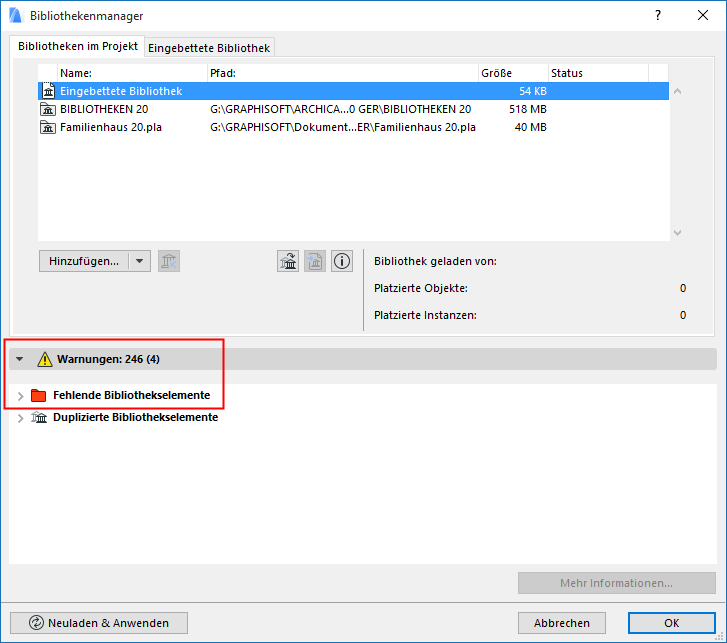Select the BIBLIOTHEKEN 20 row

click(x=353, y=109)
